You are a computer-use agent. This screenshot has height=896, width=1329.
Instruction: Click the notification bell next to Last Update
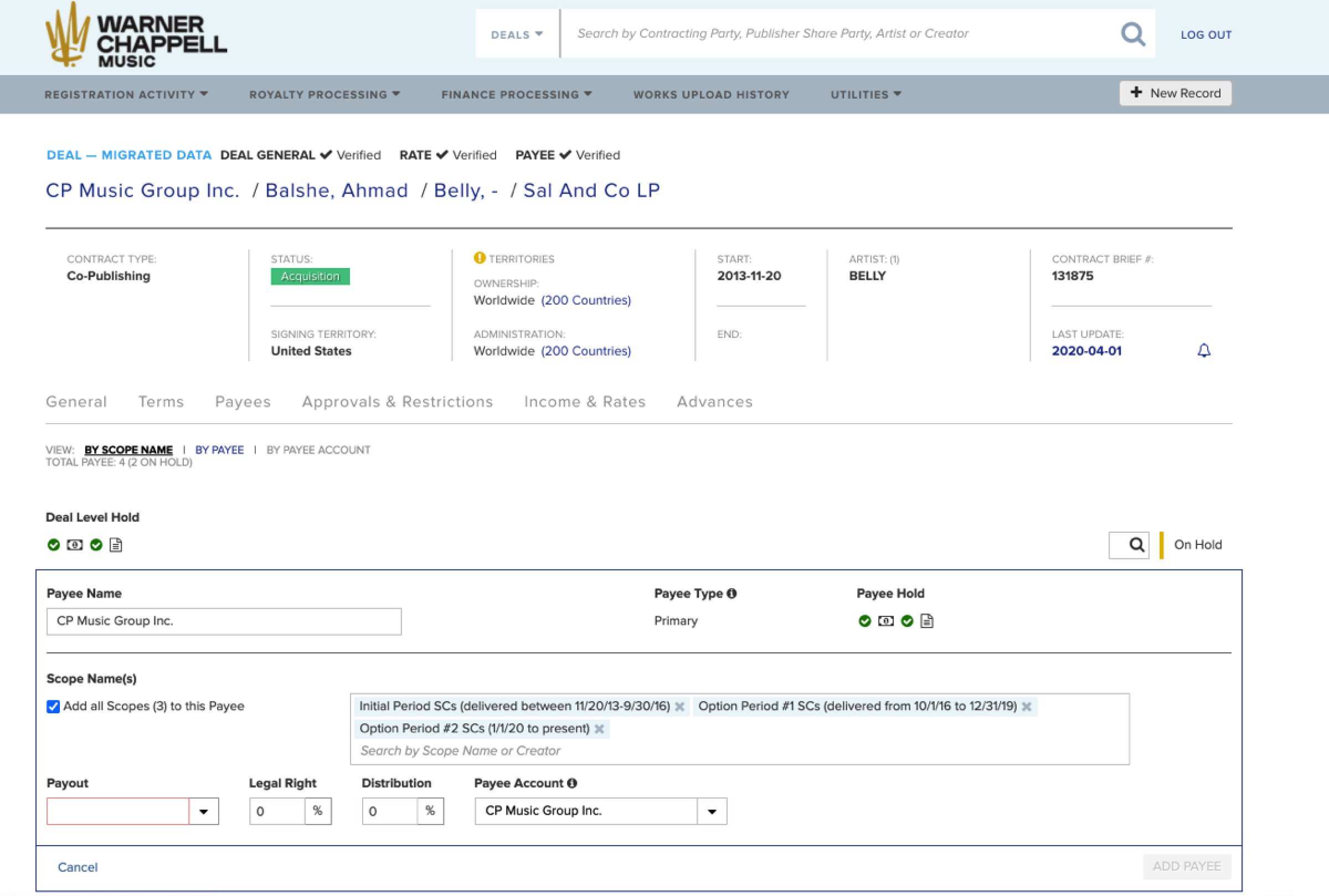[x=1203, y=351]
